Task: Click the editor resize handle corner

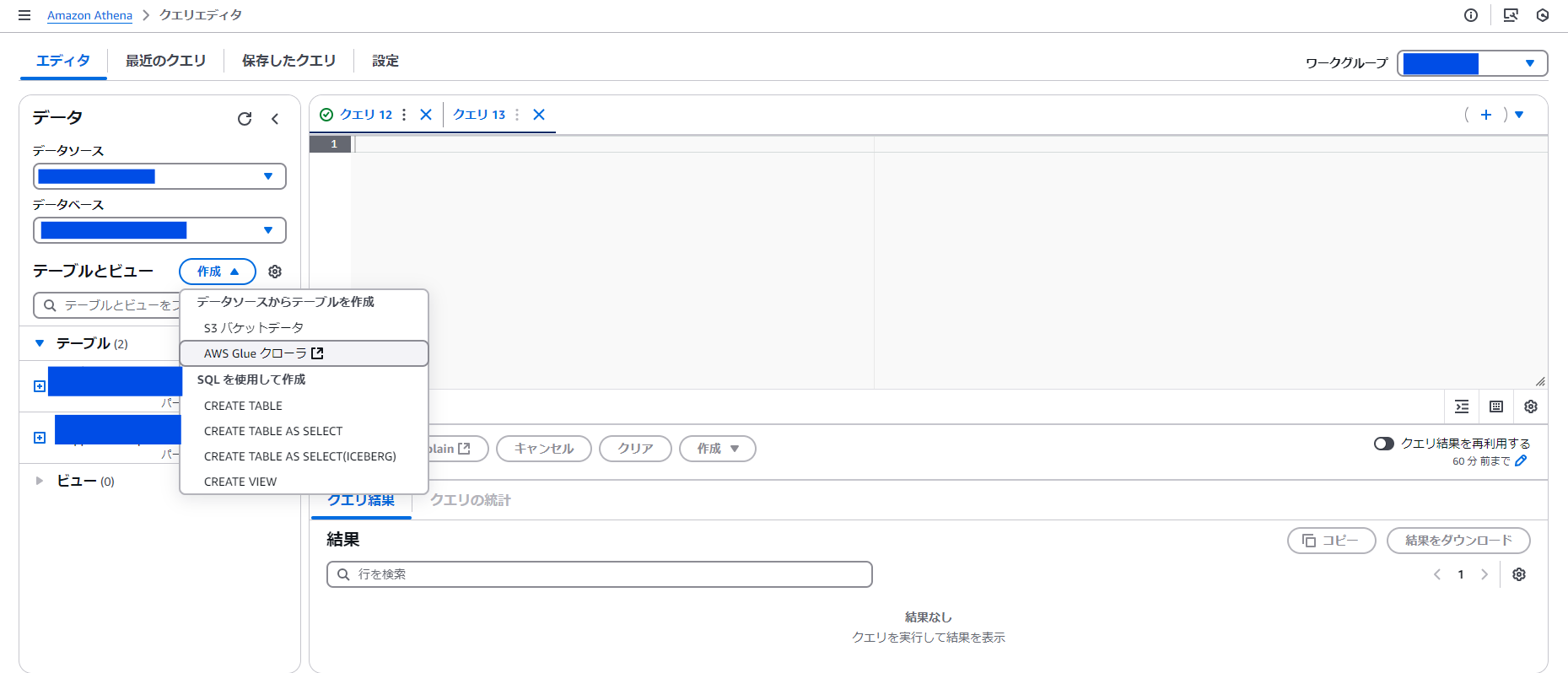Action: [x=1540, y=381]
